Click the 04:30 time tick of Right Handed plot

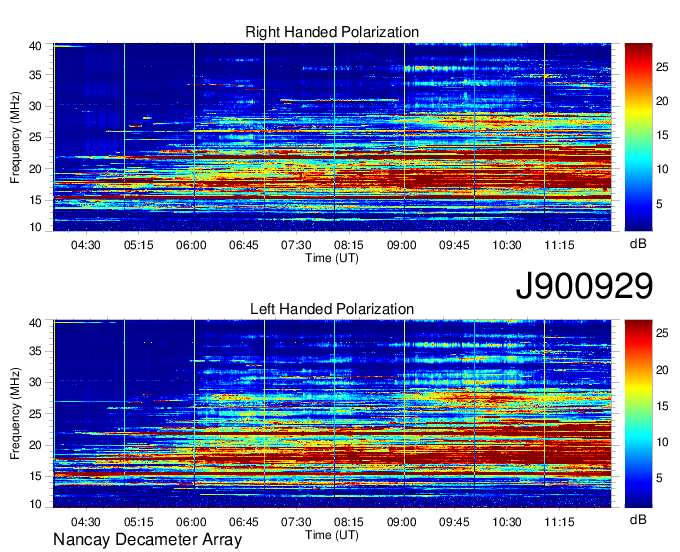pos(86,245)
